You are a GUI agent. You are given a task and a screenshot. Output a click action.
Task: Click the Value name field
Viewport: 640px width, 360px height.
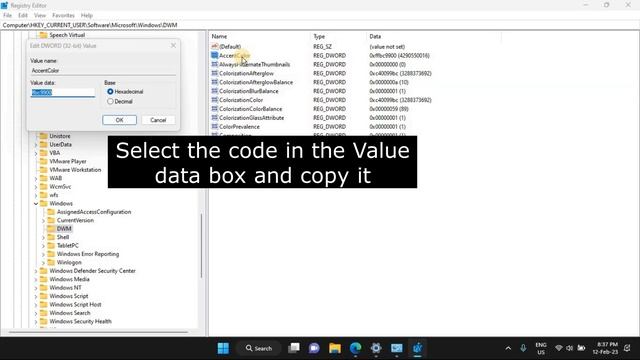click(x=103, y=71)
